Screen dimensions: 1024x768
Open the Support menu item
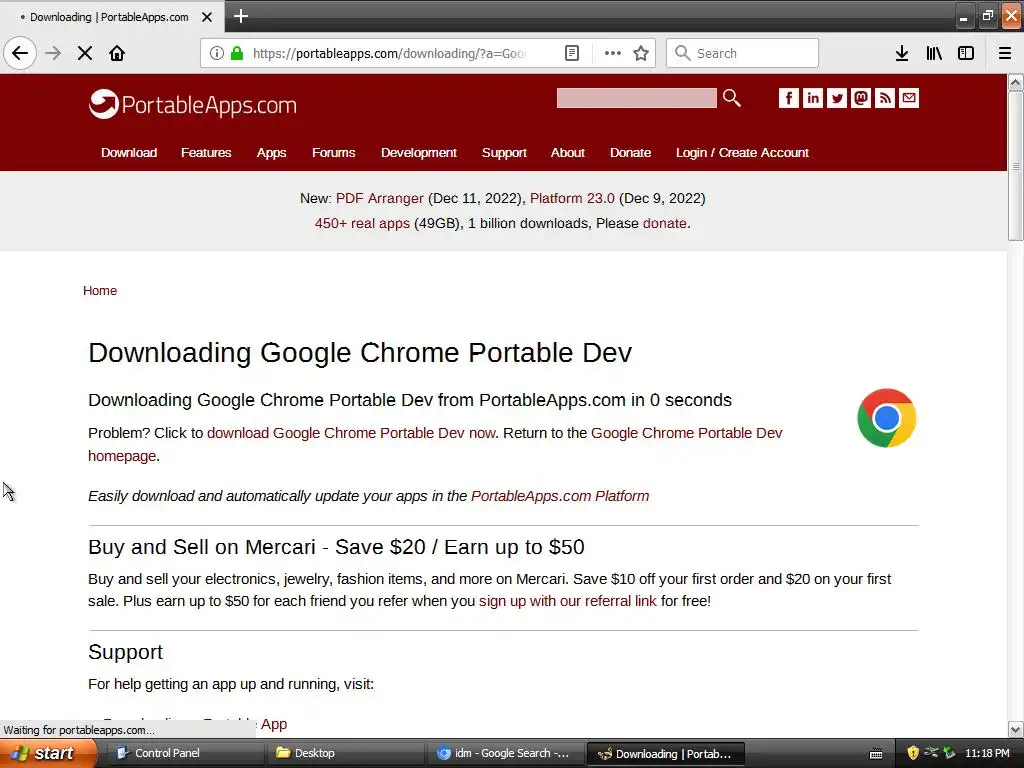[x=504, y=152]
